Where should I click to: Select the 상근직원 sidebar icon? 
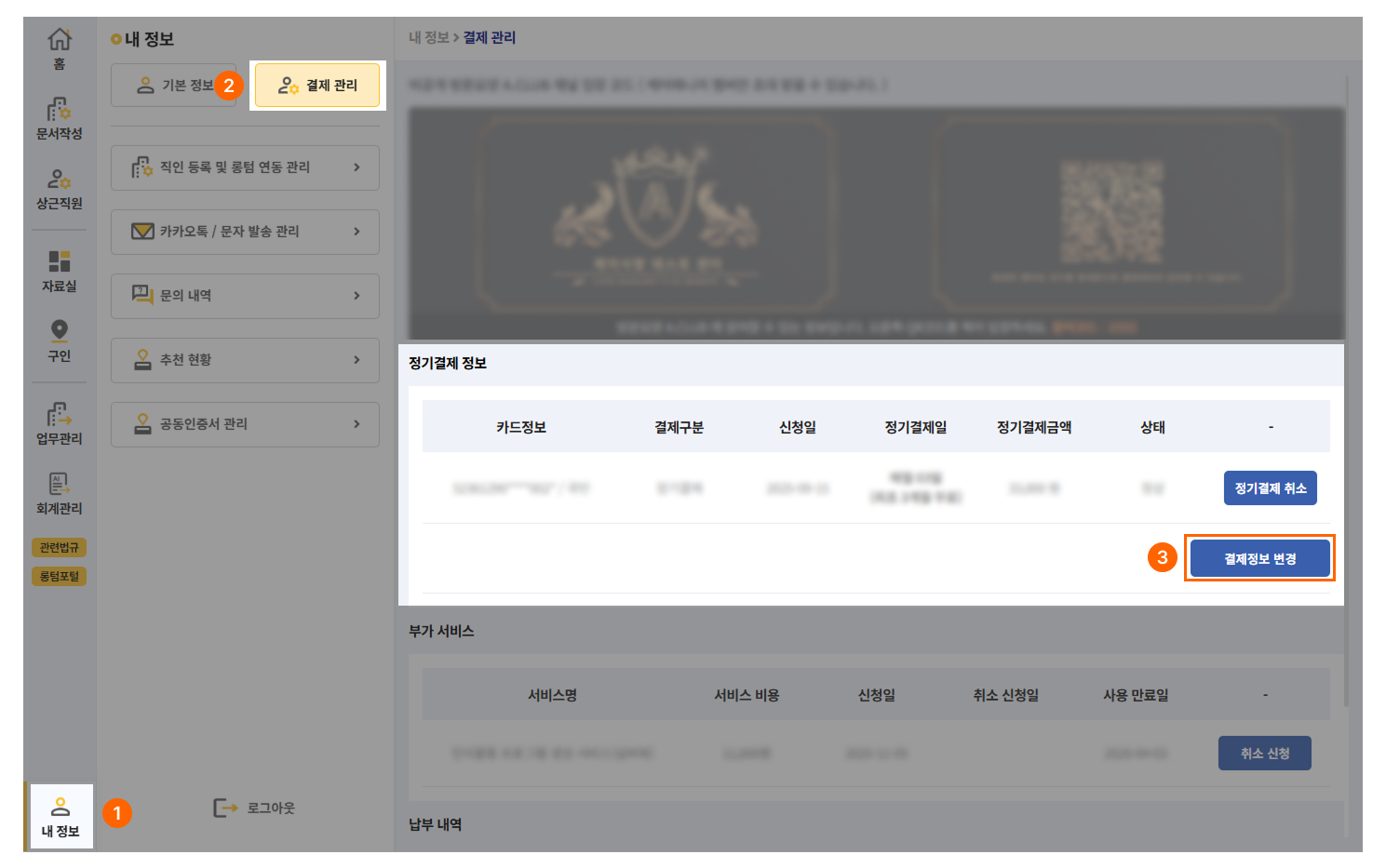(x=59, y=180)
